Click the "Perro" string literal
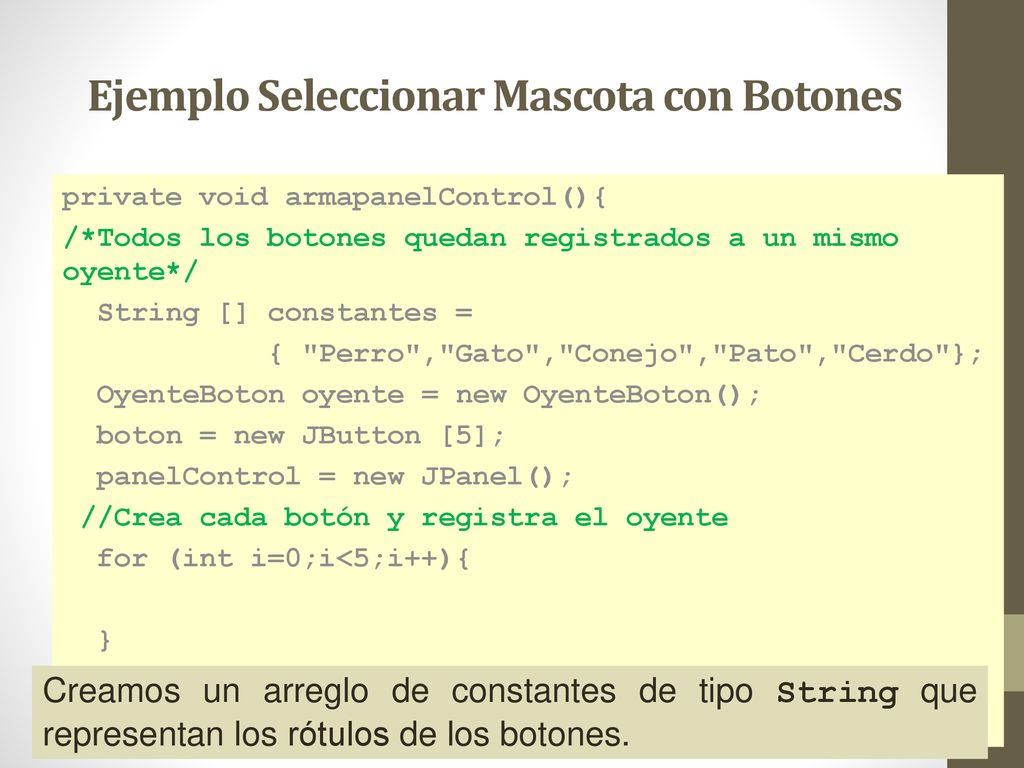The width and height of the screenshot is (1024, 768). point(362,354)
